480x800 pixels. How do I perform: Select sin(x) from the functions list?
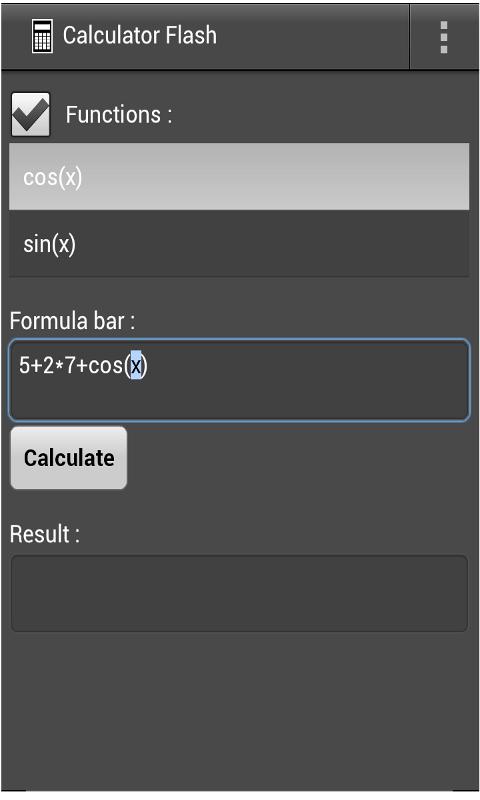(x=239, y=244)
